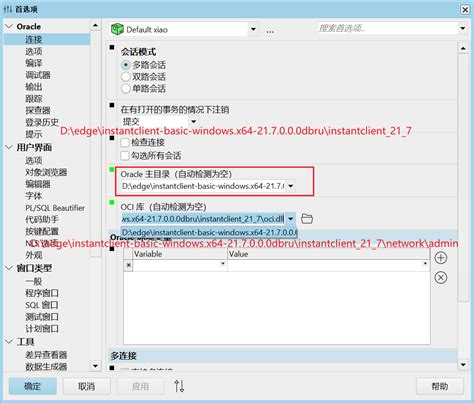Click the 取消 button

coord(87,386)
